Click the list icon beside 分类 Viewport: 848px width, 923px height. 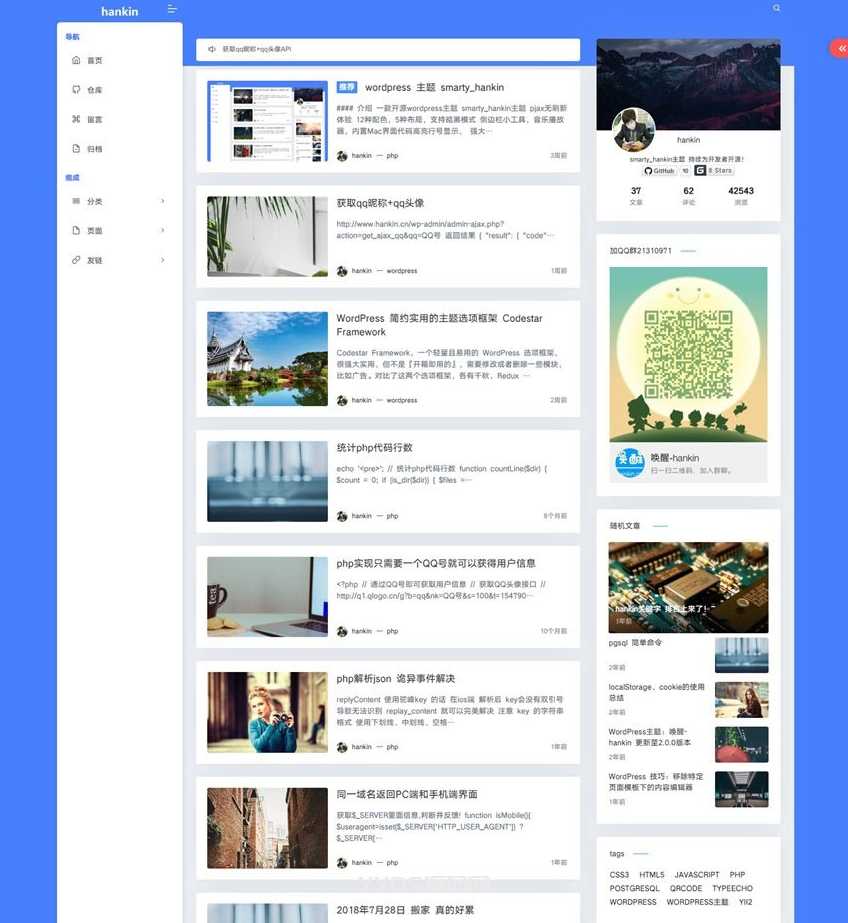tap(76, 201)
